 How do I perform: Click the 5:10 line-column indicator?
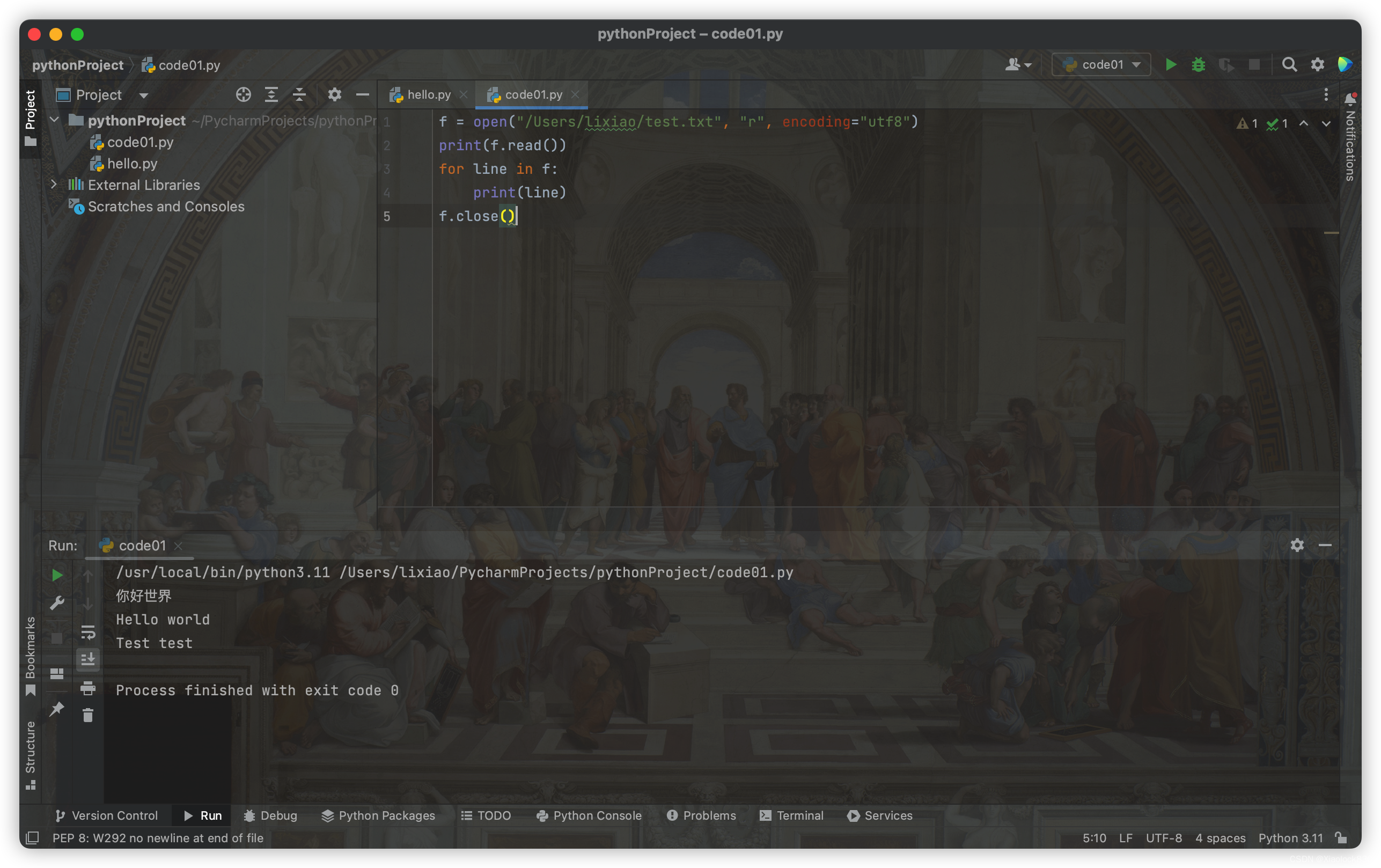point(1094,838)
